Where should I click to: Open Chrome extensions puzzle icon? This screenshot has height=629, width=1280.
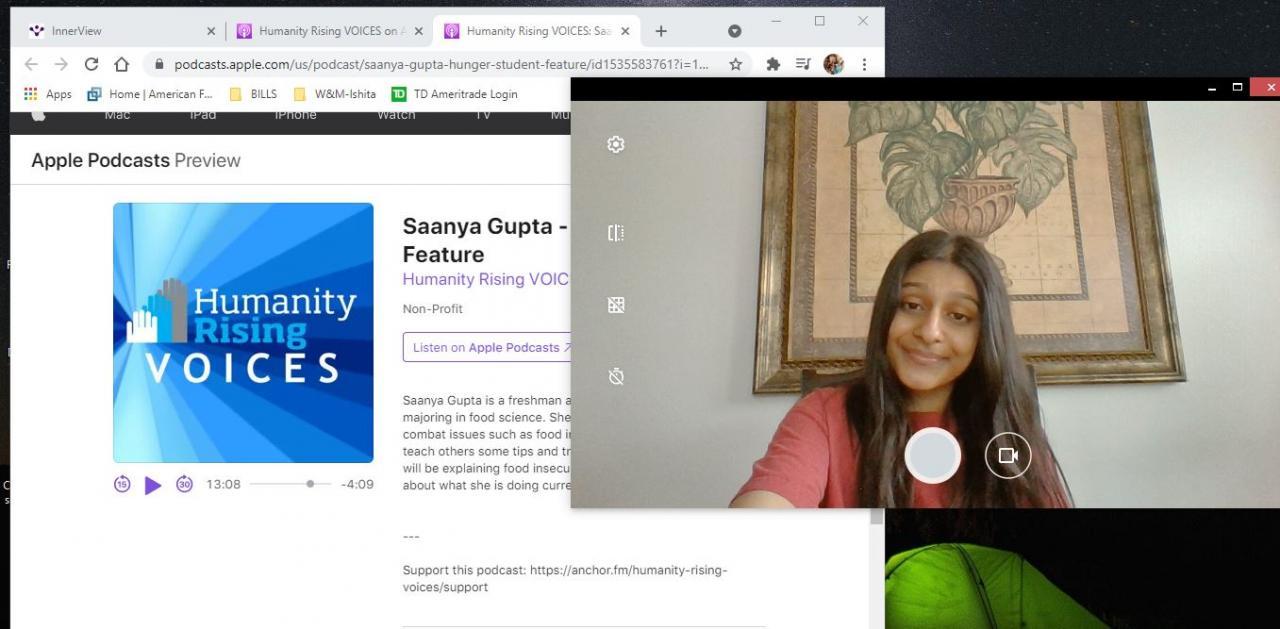773,64
